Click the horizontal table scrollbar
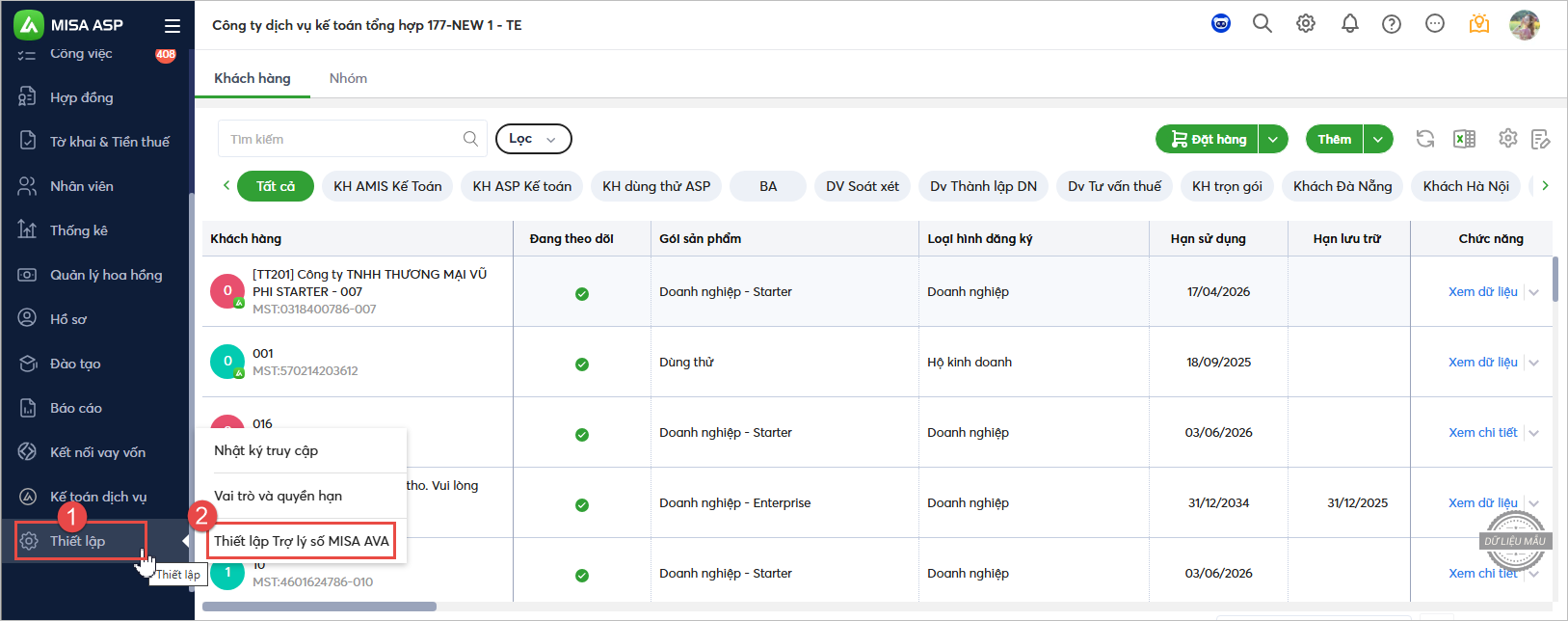Image resolution: width=1568 pixels, height=621 pixels. pyautogui.click(x=319, y=607)
